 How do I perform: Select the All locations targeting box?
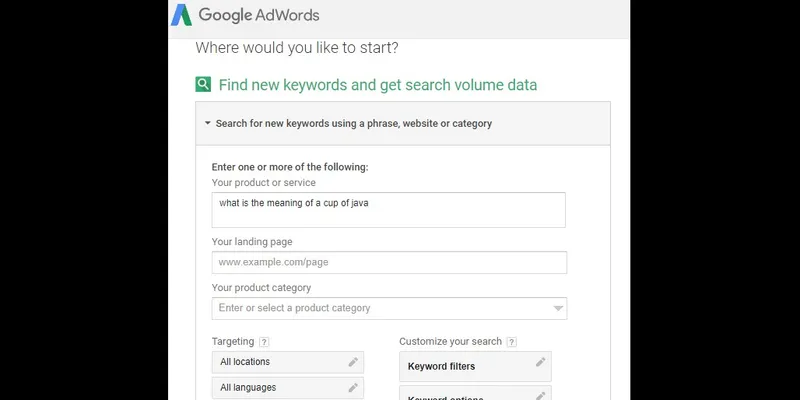[278, 362]
